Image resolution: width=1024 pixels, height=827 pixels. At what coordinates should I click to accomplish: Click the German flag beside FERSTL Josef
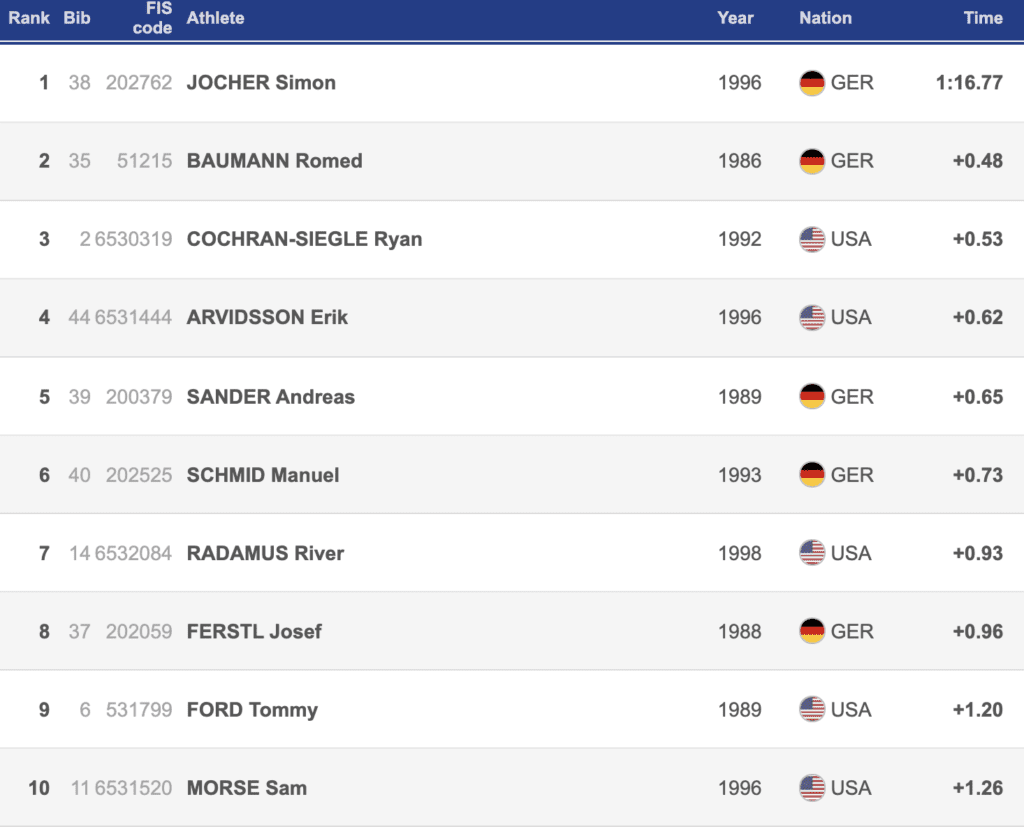812,631
